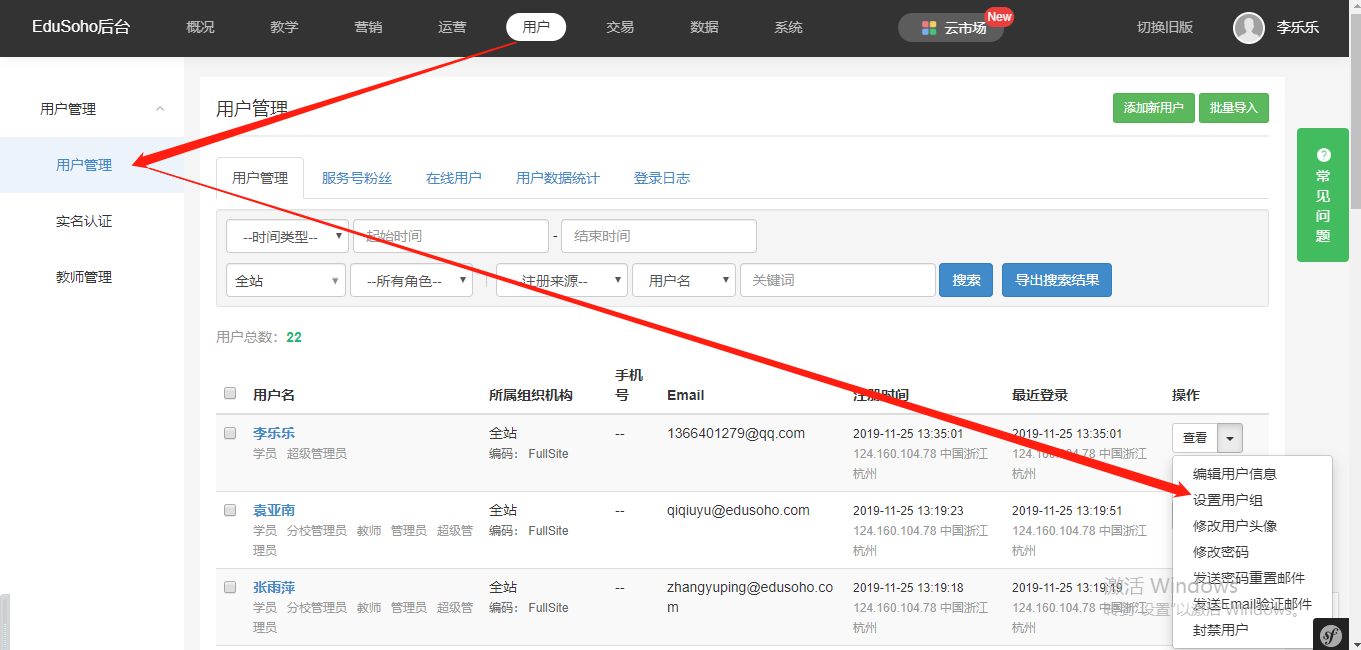Viewport: 1361px width, 650px height.
Task: Click the green 添加新用户 button
Action: pyautogui.click(x=1153, y=108)
